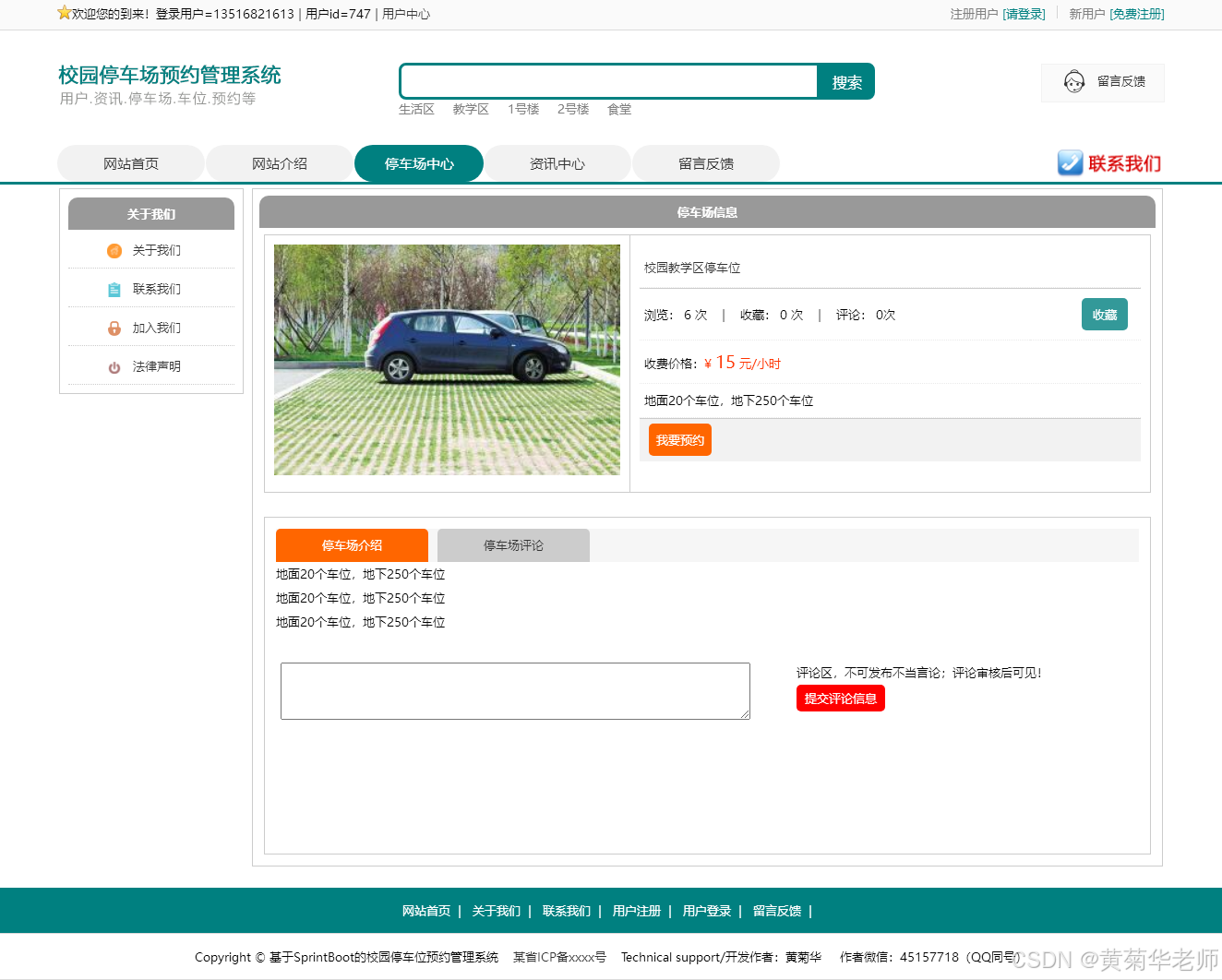Image resolution: width=1222 pixels, height=980 pixels.
Task: Click inside the comment text box
Action: pos(515,690)
